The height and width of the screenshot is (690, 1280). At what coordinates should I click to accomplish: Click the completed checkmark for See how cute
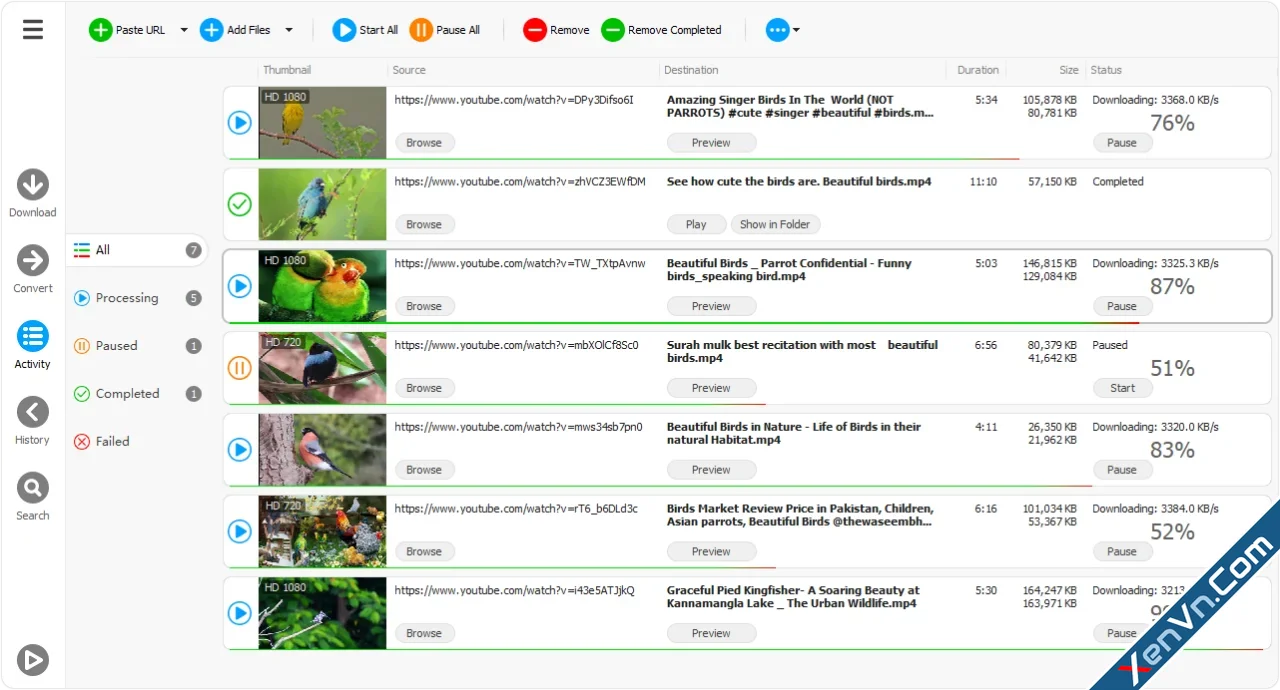point(240,205)
